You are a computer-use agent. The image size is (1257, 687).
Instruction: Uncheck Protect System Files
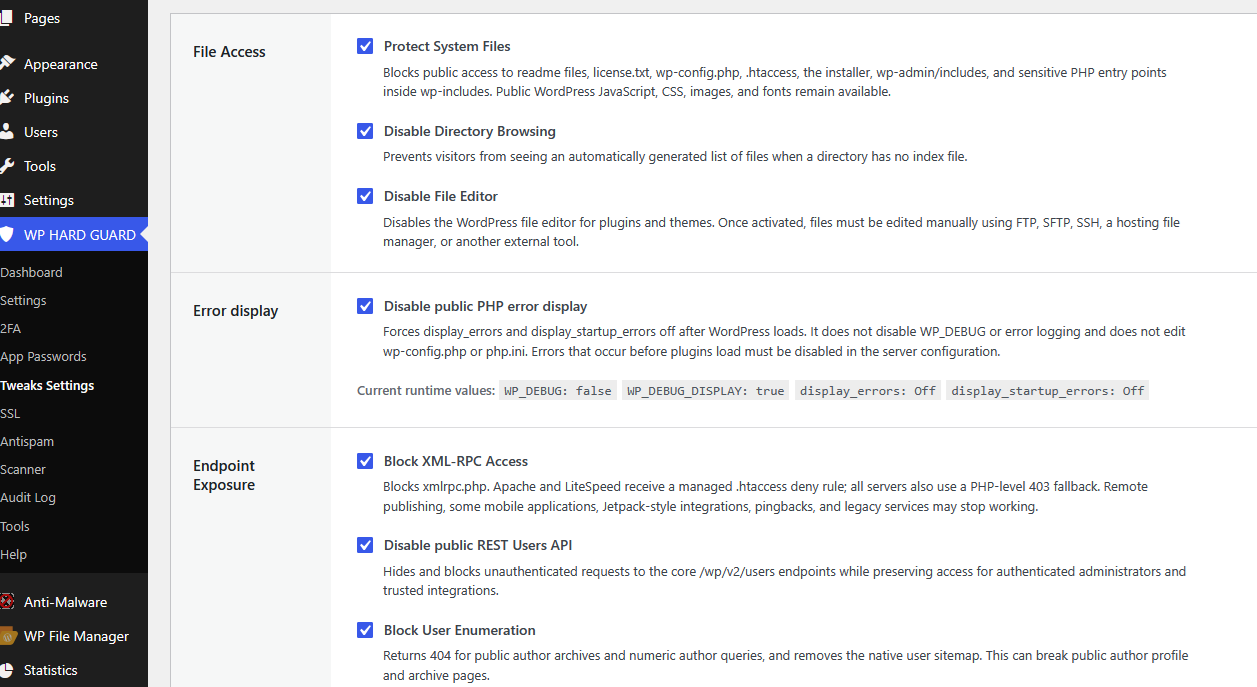pyautogui.click(x=365, y=46)
